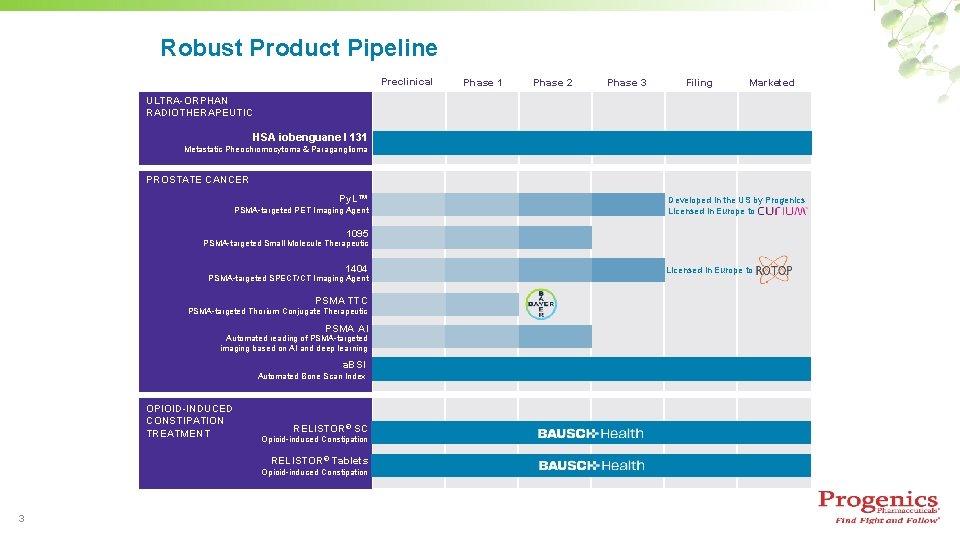Click the Marketed column header
960x540 pixels.
(771, 82)
